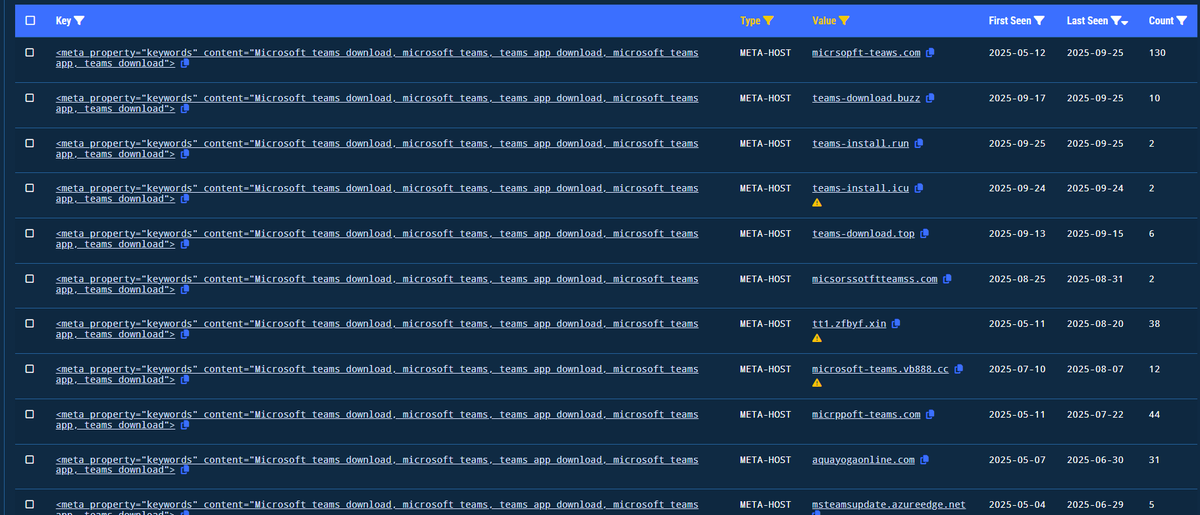This screenshot has height=515, width=1200.
Task: Copy the key in the microsoft-teams.vb888.cc row
Action: coord(185,380)
